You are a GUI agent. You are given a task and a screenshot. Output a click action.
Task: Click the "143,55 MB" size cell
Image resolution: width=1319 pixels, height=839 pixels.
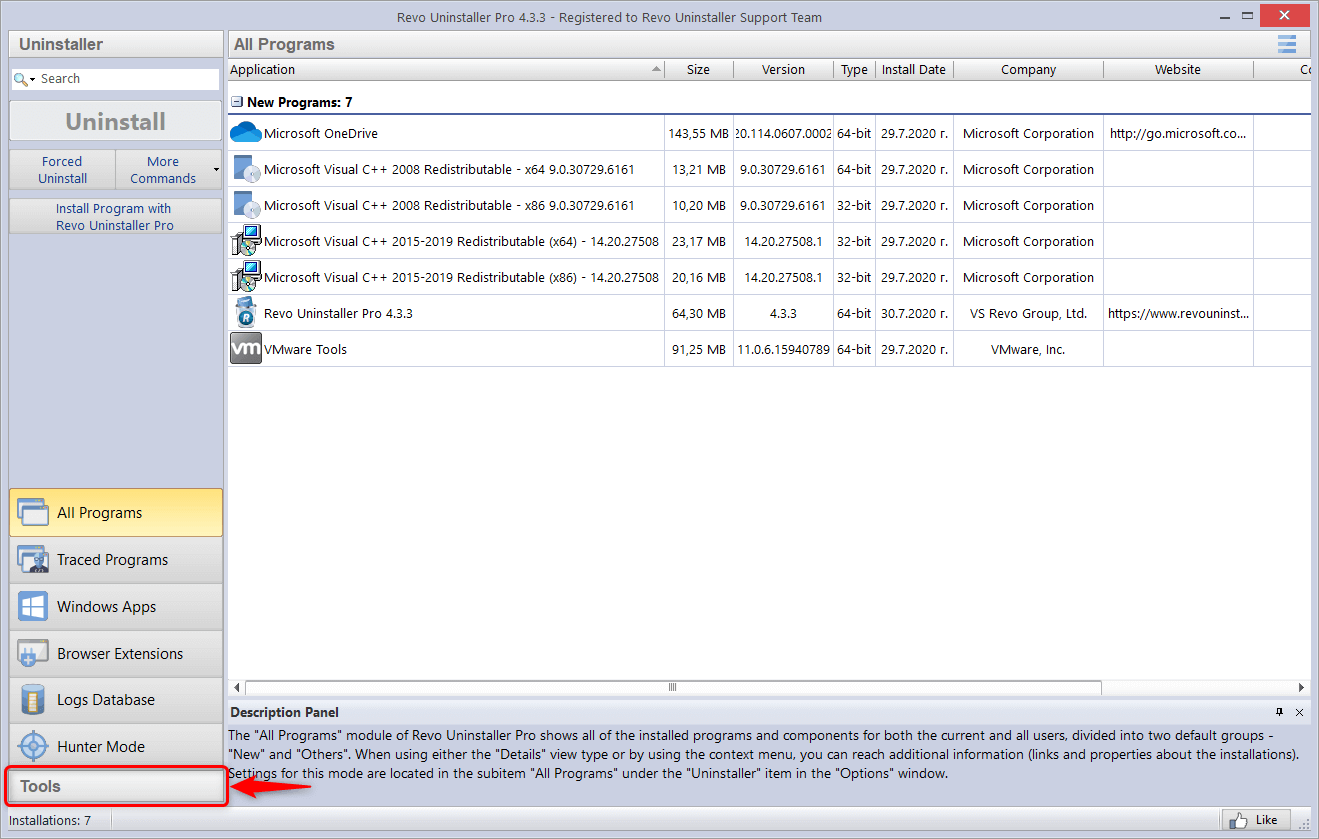(x=698, y=133)
